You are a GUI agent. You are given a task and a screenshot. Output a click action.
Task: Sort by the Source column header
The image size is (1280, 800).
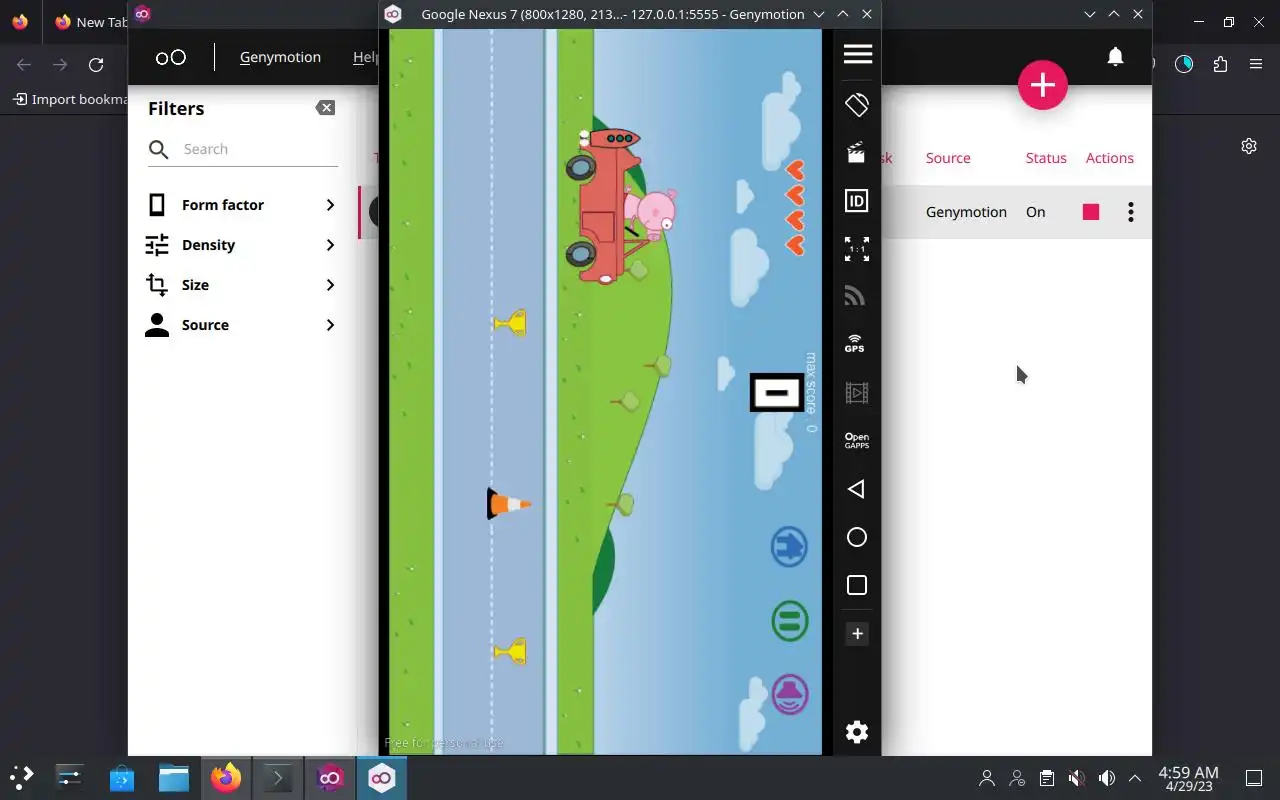coord(948,158)
